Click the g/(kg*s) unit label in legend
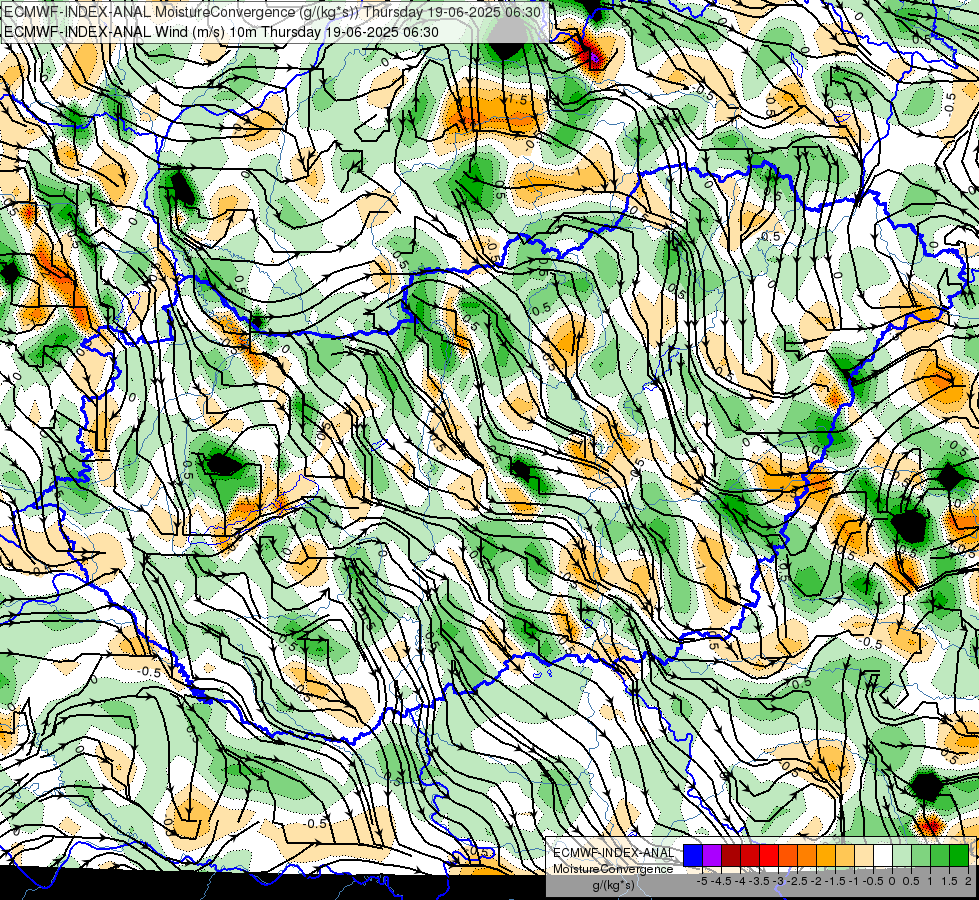The image size is (979, 900). [613, 885]
